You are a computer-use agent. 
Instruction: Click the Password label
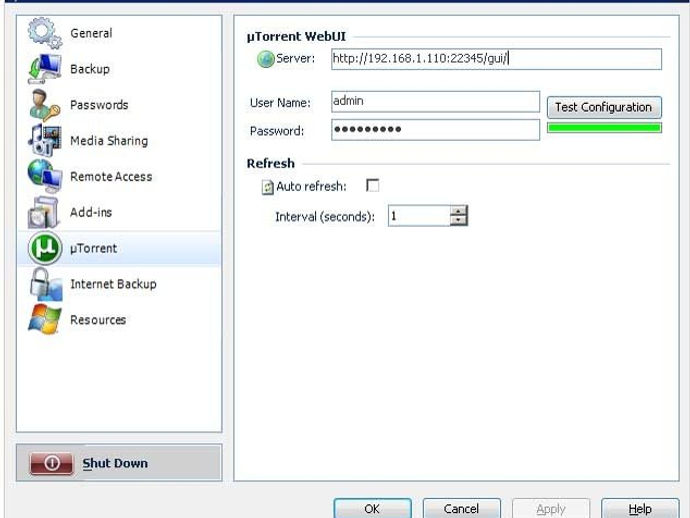pos(277,131)
